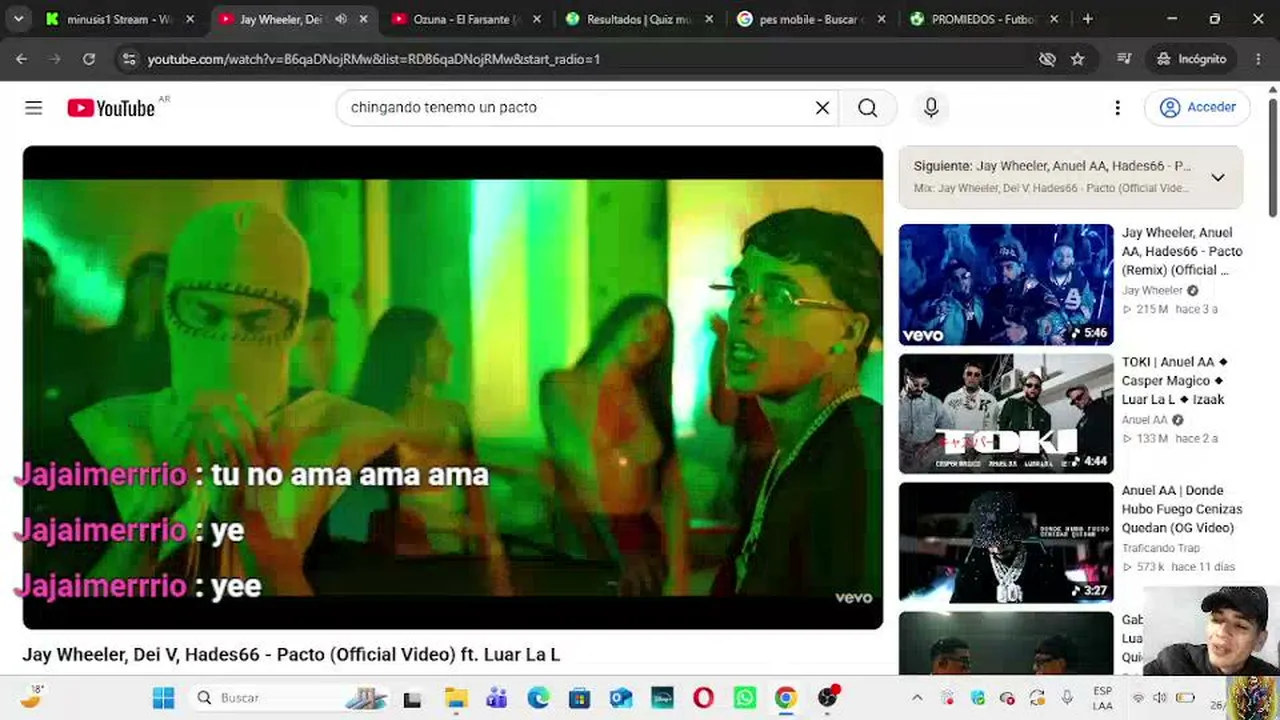Bookmark this page with the star
The width and height of the screenshot is (1280, 720).
tap(1077, 59)
